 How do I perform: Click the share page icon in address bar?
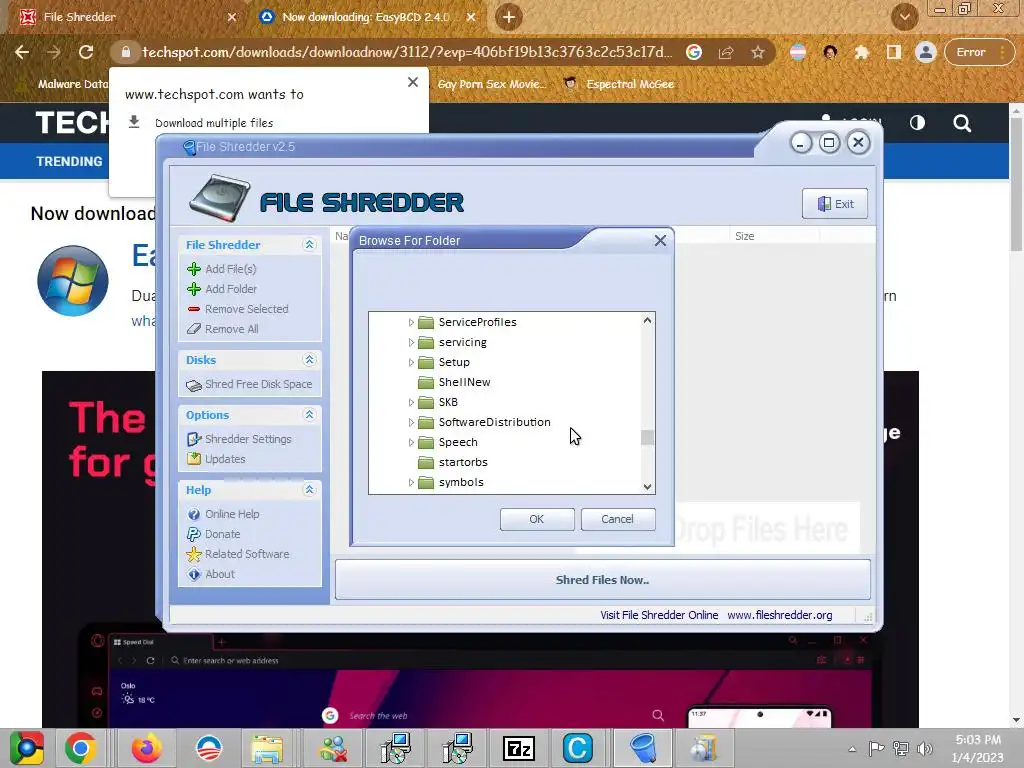click(x=726, y=52)
